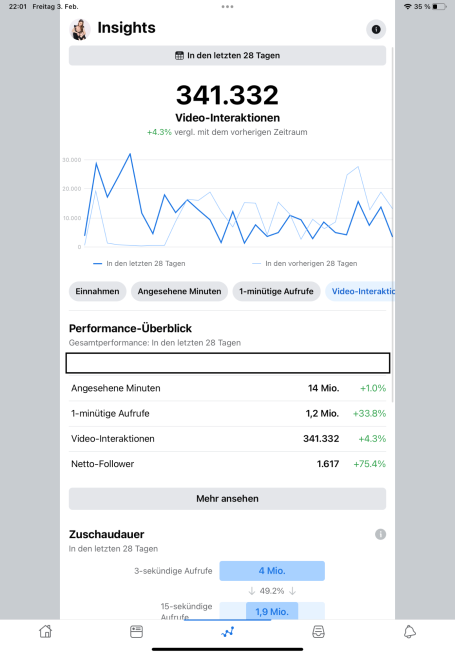This screenshot has width=455, height=655.
Task: Open home tab in bottom bar
Action: 46,631
